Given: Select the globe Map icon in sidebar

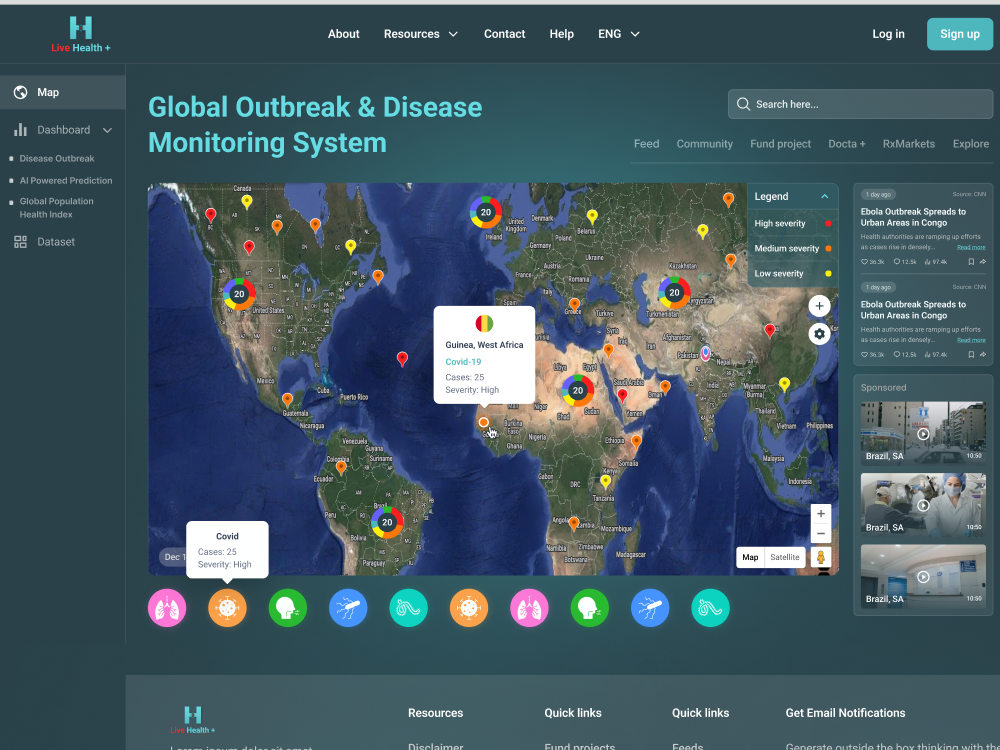Looking at the screenshot, I should tap(20, 92).
